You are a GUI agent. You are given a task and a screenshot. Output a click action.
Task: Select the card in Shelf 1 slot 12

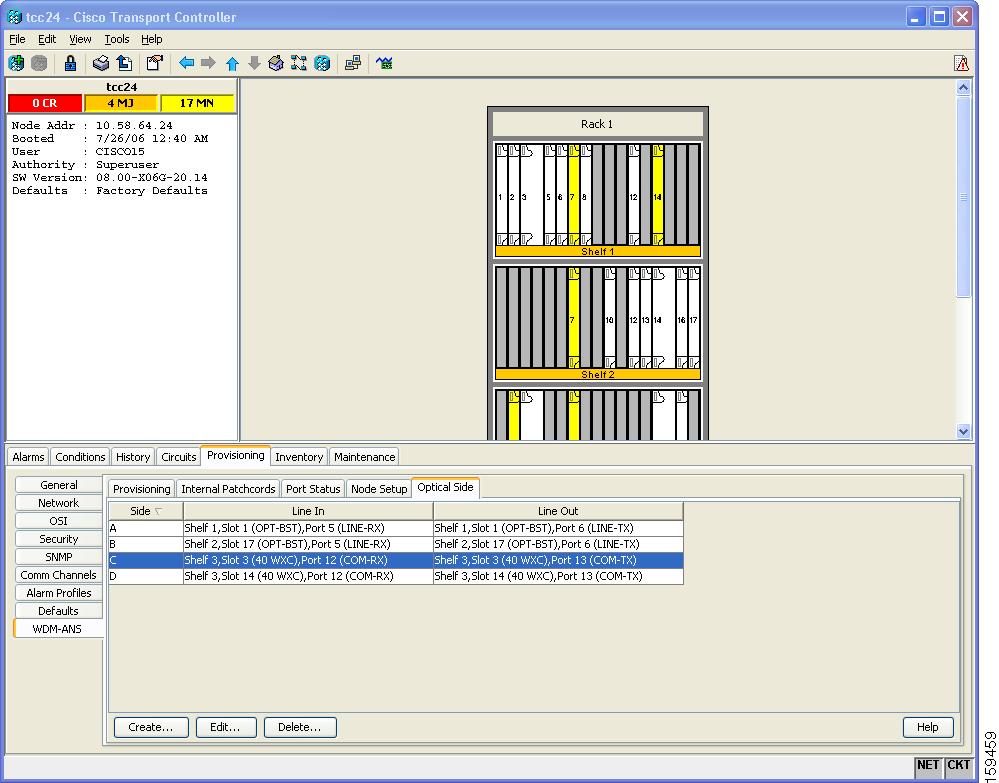[x=633, y=195]
